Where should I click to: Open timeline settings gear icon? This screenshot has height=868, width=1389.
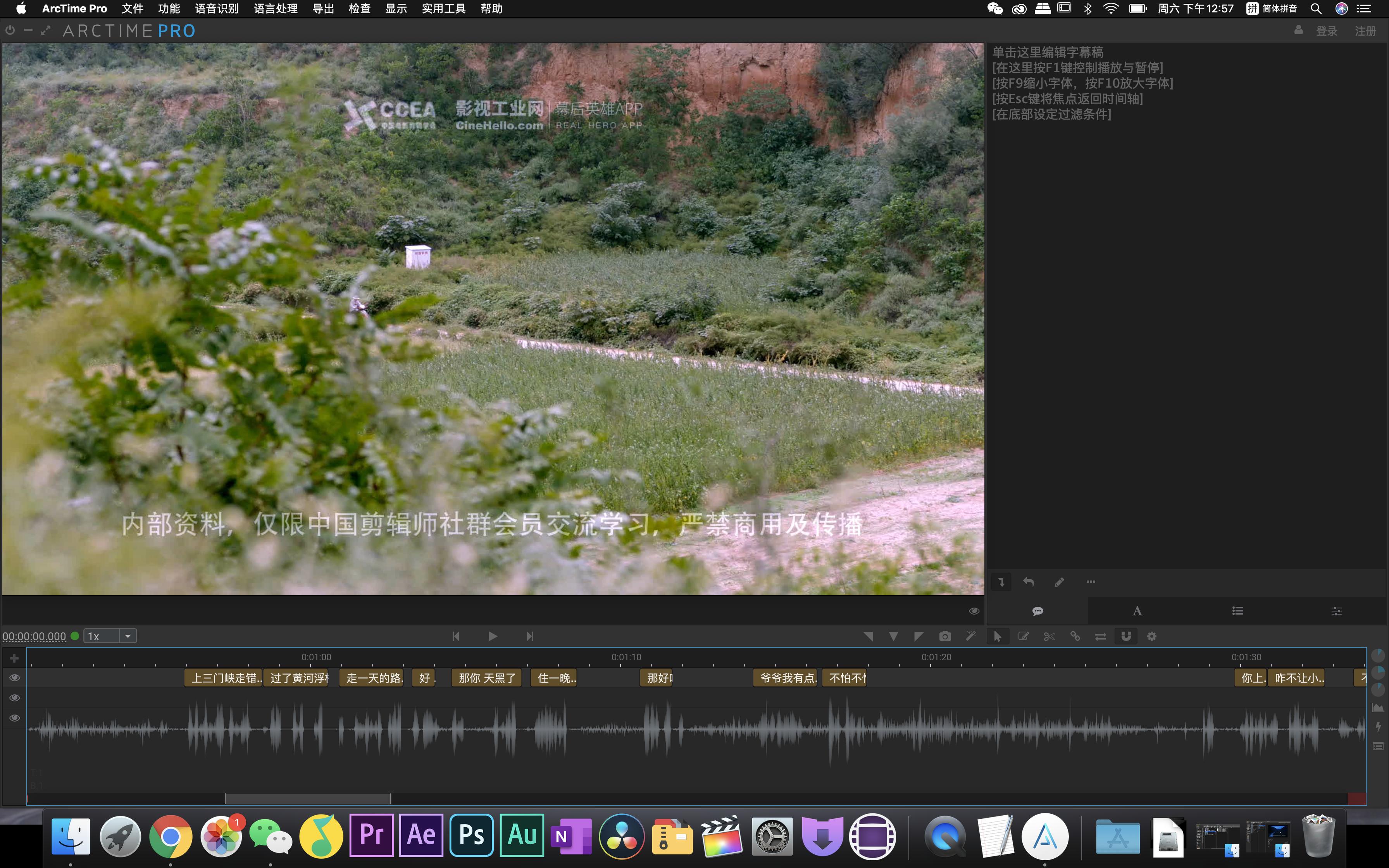click(1151, 636)
